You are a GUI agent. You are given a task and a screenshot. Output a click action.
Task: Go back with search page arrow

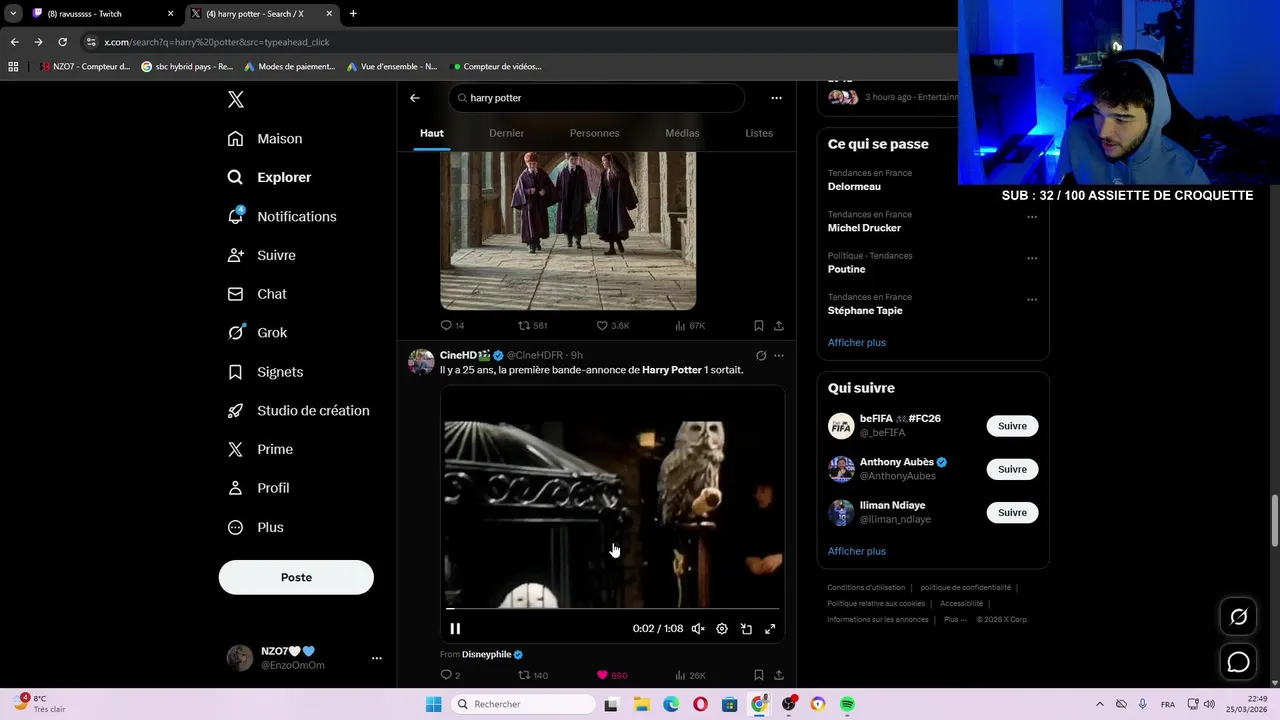[x=415, y=98]
